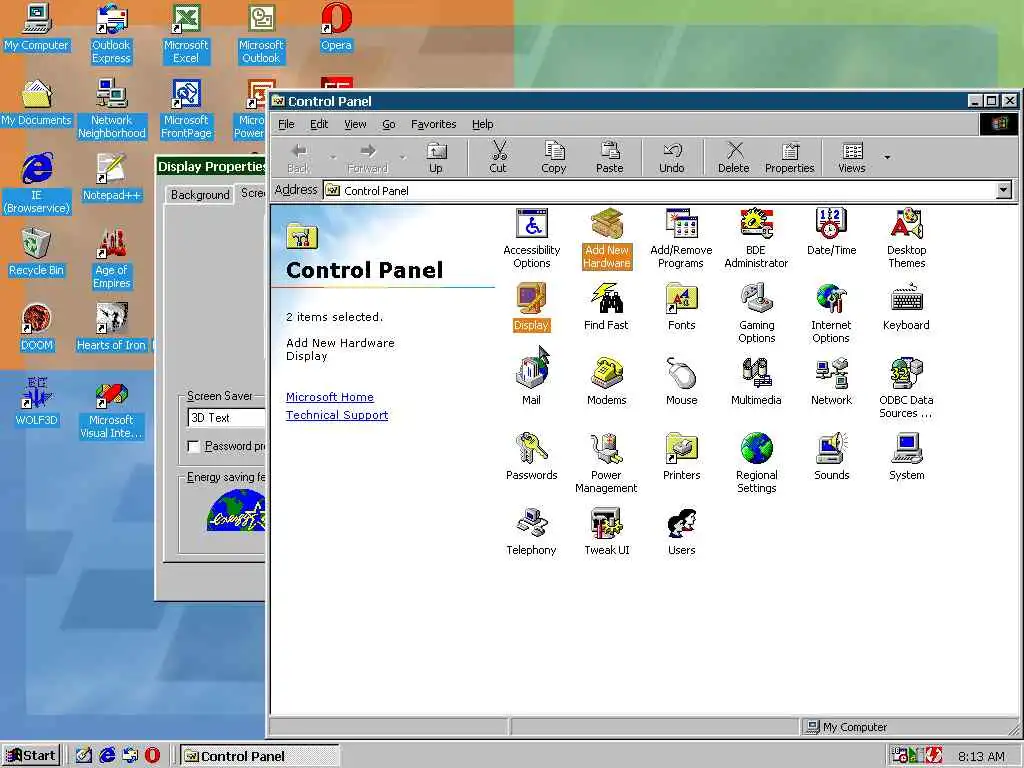1024x768 pixels.
Task: Click the Start button
Action: pos(31,756)
